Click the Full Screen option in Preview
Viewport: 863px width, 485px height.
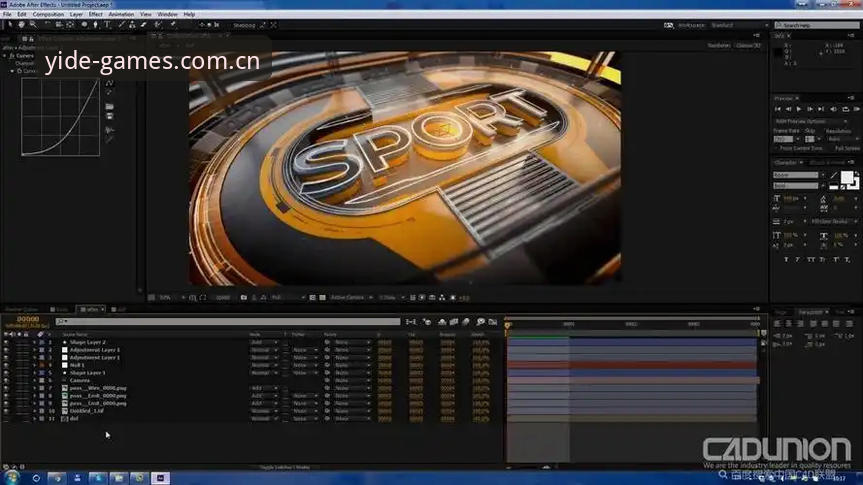coord(846,149)
